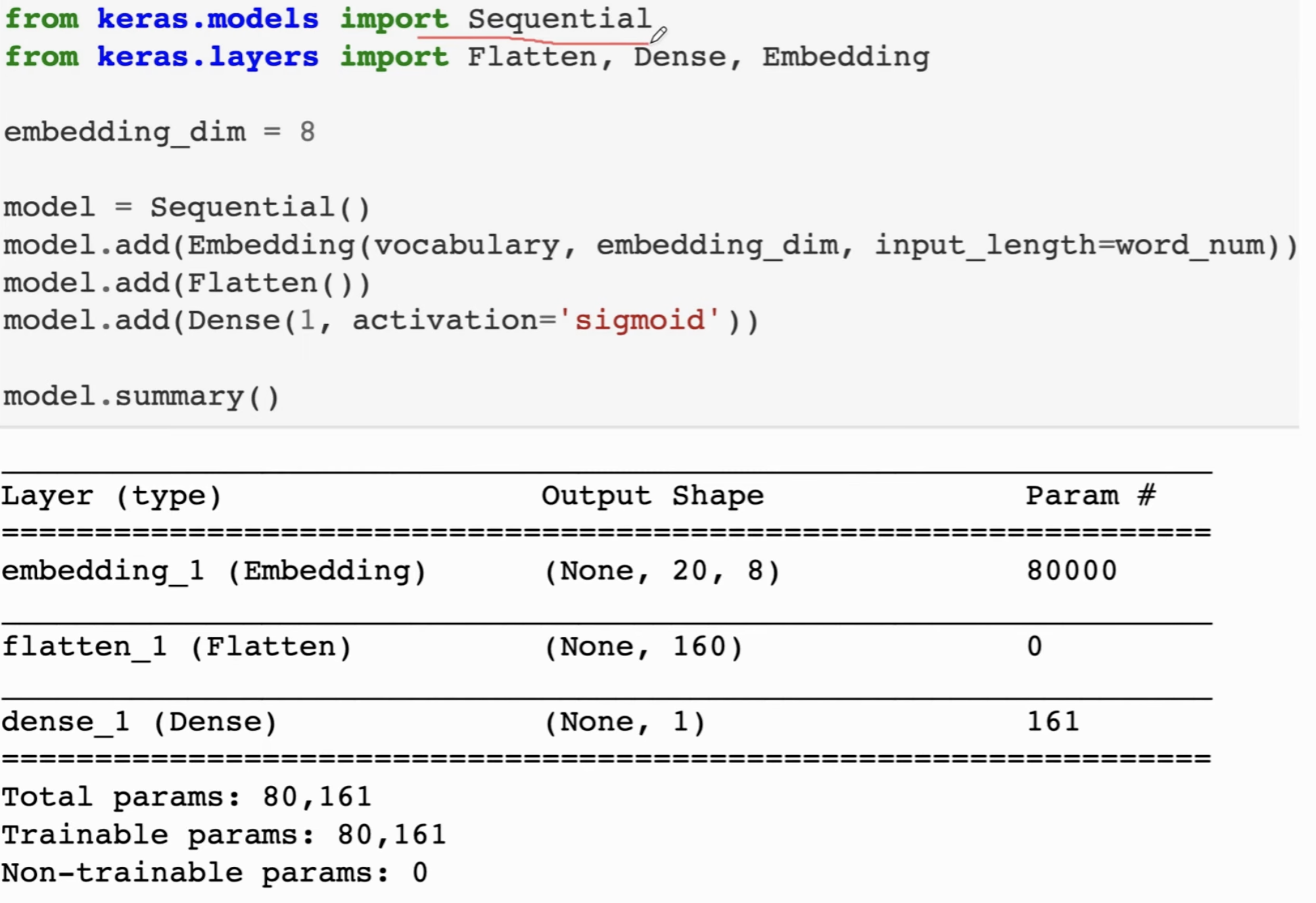The width and height of the screenshot is (1316, 903).
Task: Click the 'sigmoid' string literal
Action: [x=640, y=321]
